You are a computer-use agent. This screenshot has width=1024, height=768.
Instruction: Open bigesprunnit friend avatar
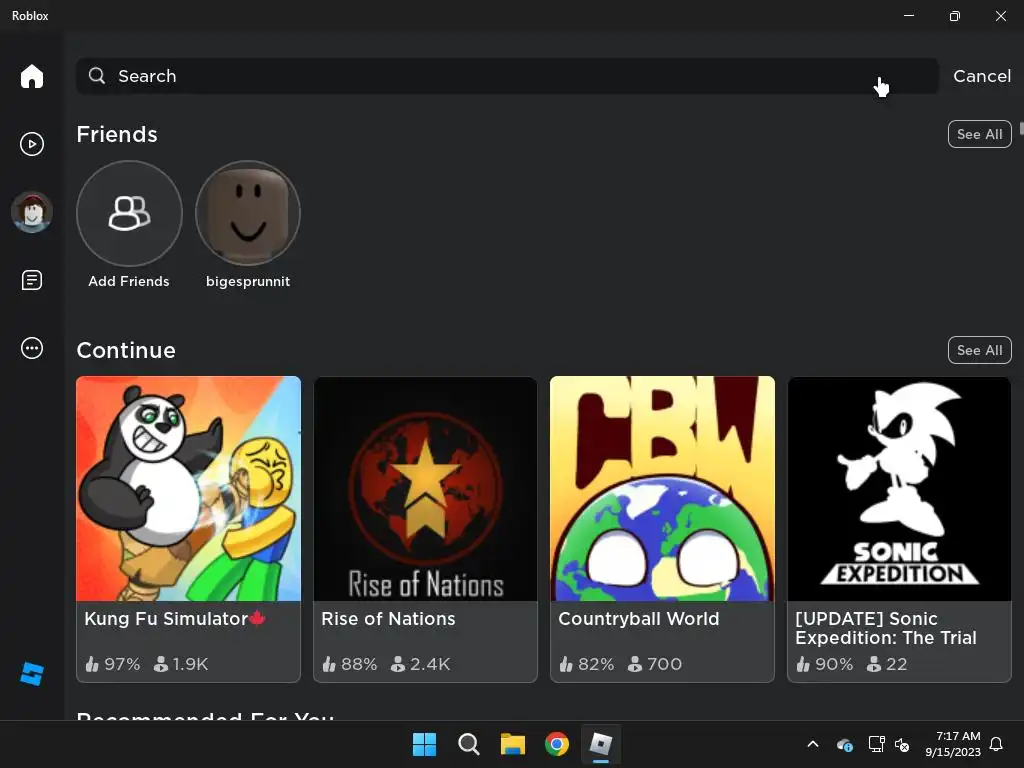pos(248,213)
